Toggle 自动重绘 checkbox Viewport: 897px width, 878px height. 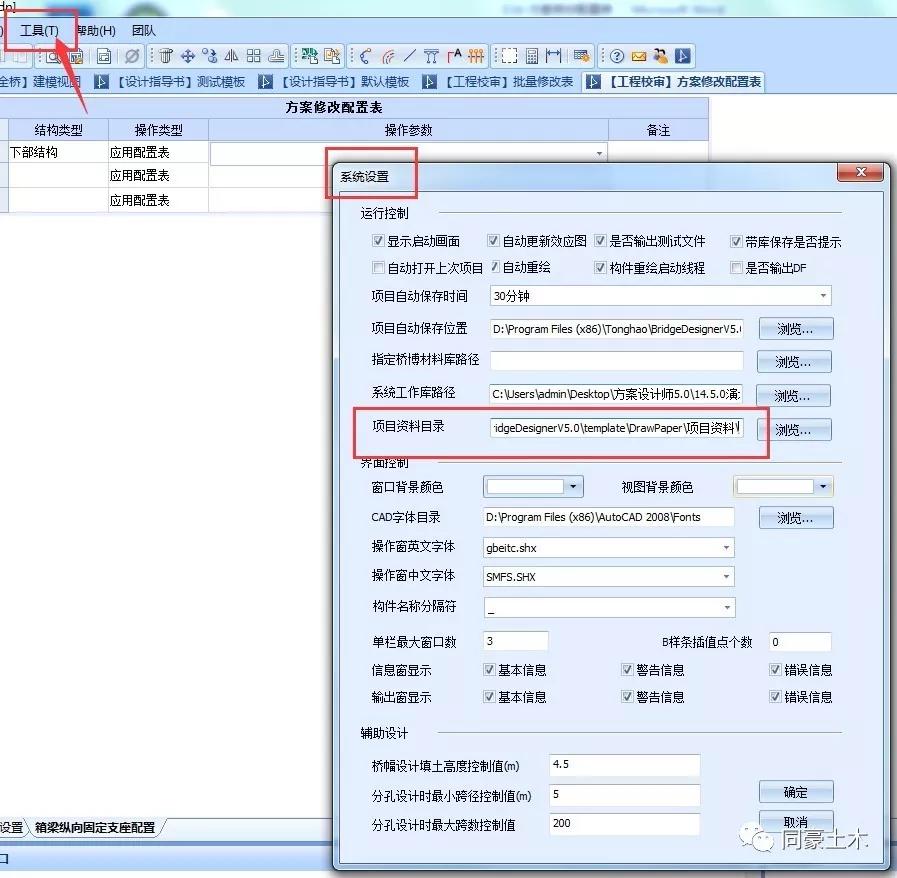[x=494, y=267]
